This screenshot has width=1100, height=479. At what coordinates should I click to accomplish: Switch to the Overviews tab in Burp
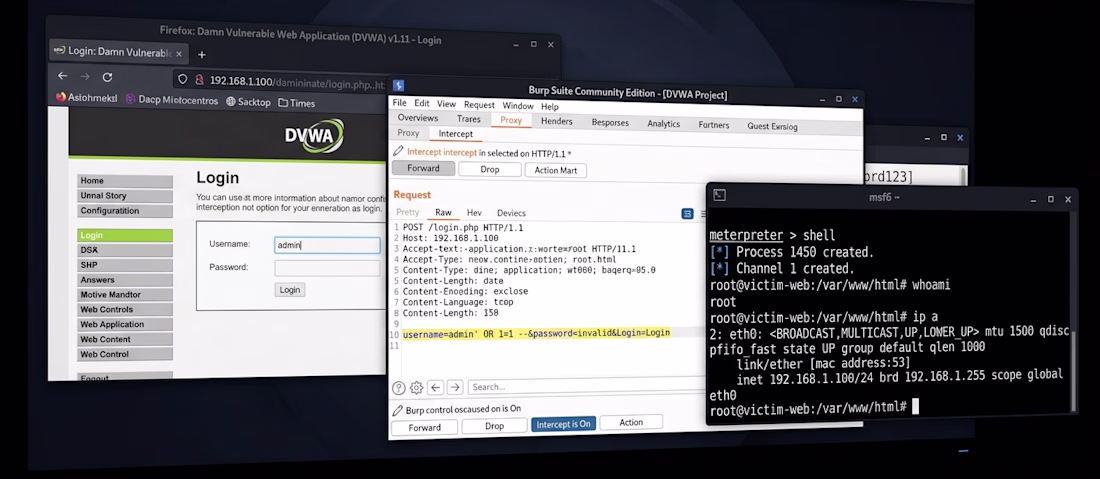pyautogui.click(x=417, y=118)
